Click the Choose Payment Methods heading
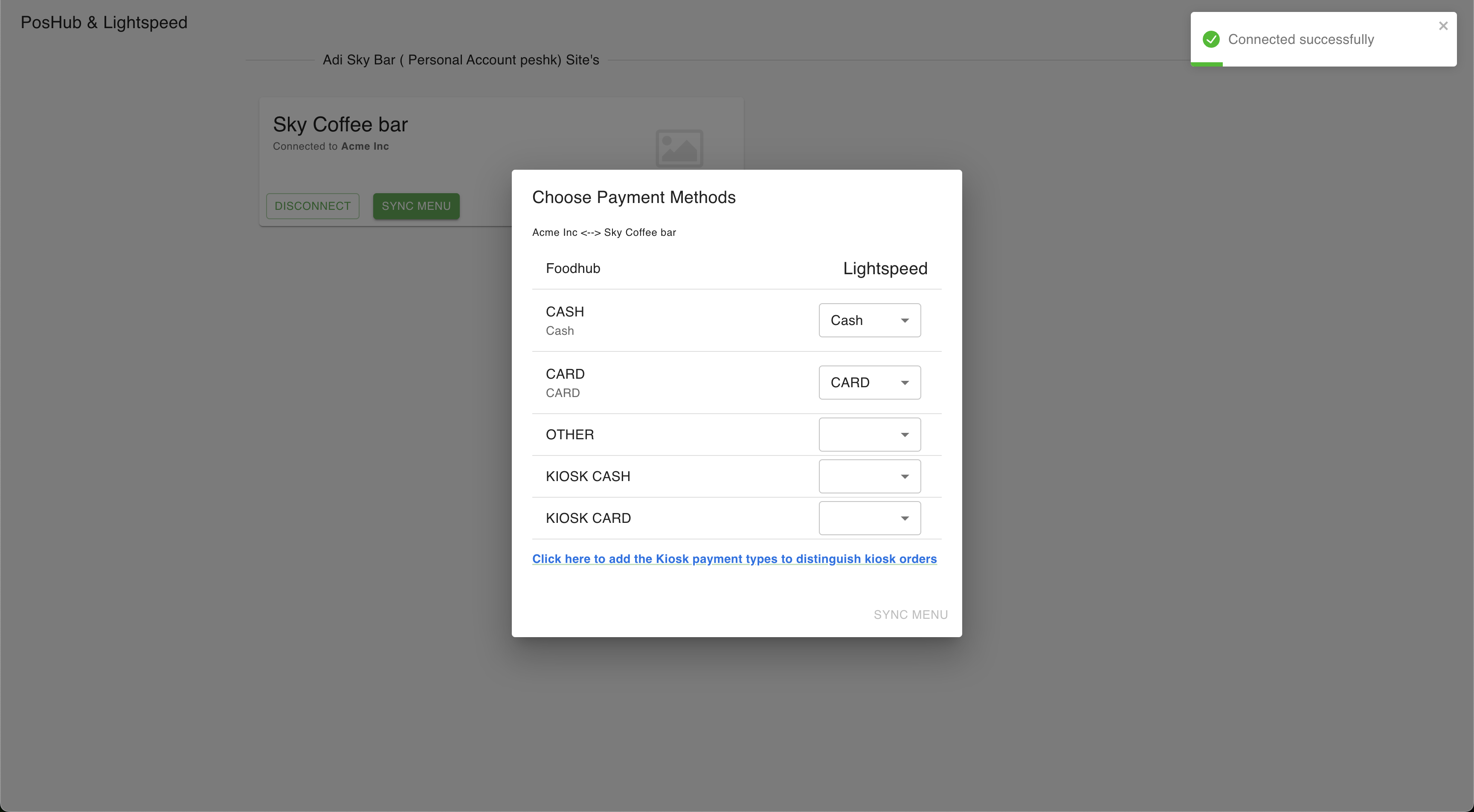Image resolution: width=1474 pixels, height=812 pixels. 633,197
